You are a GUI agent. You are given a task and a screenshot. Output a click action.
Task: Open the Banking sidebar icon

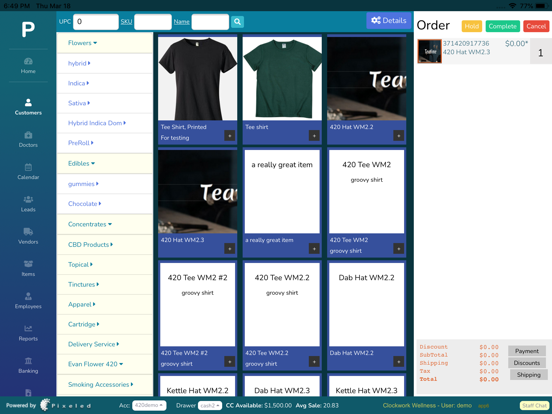coord(28,365)
